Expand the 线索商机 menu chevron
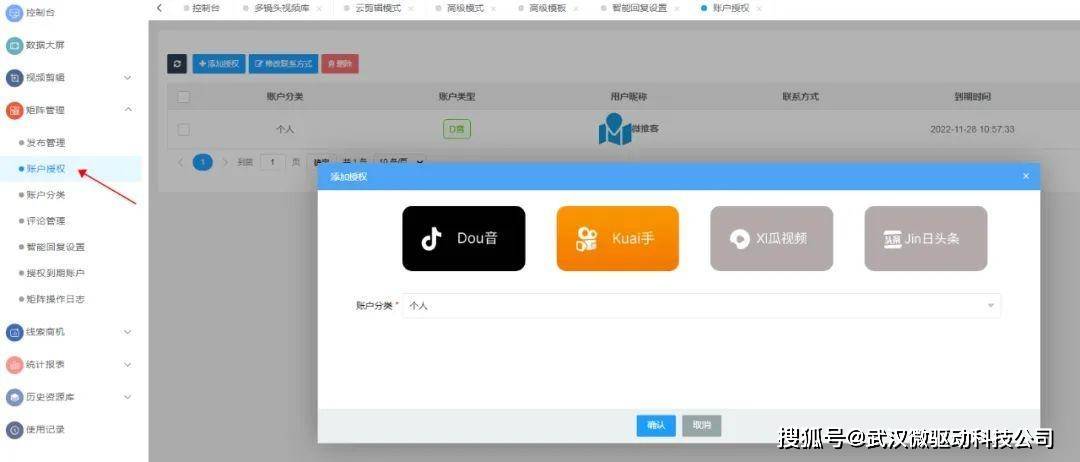 [x=127, y=332]
